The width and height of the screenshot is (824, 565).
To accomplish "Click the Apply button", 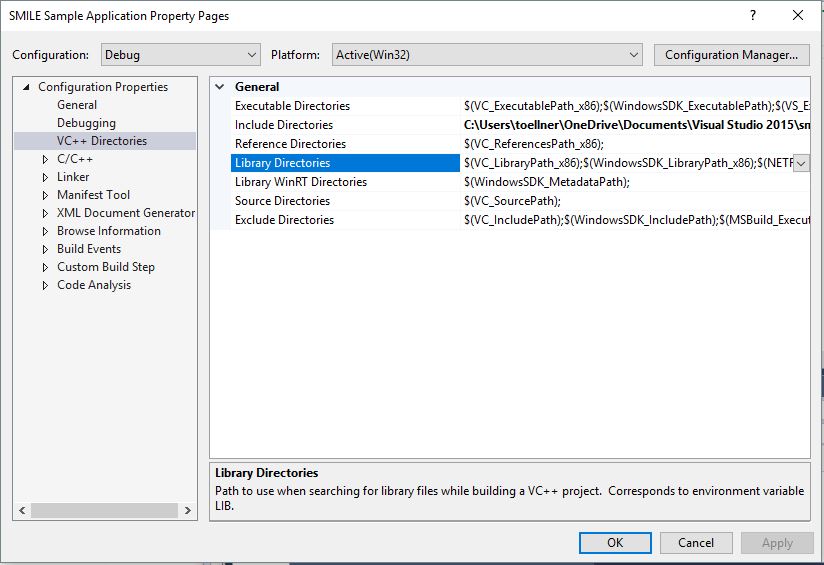I will [x=777, y=542].
